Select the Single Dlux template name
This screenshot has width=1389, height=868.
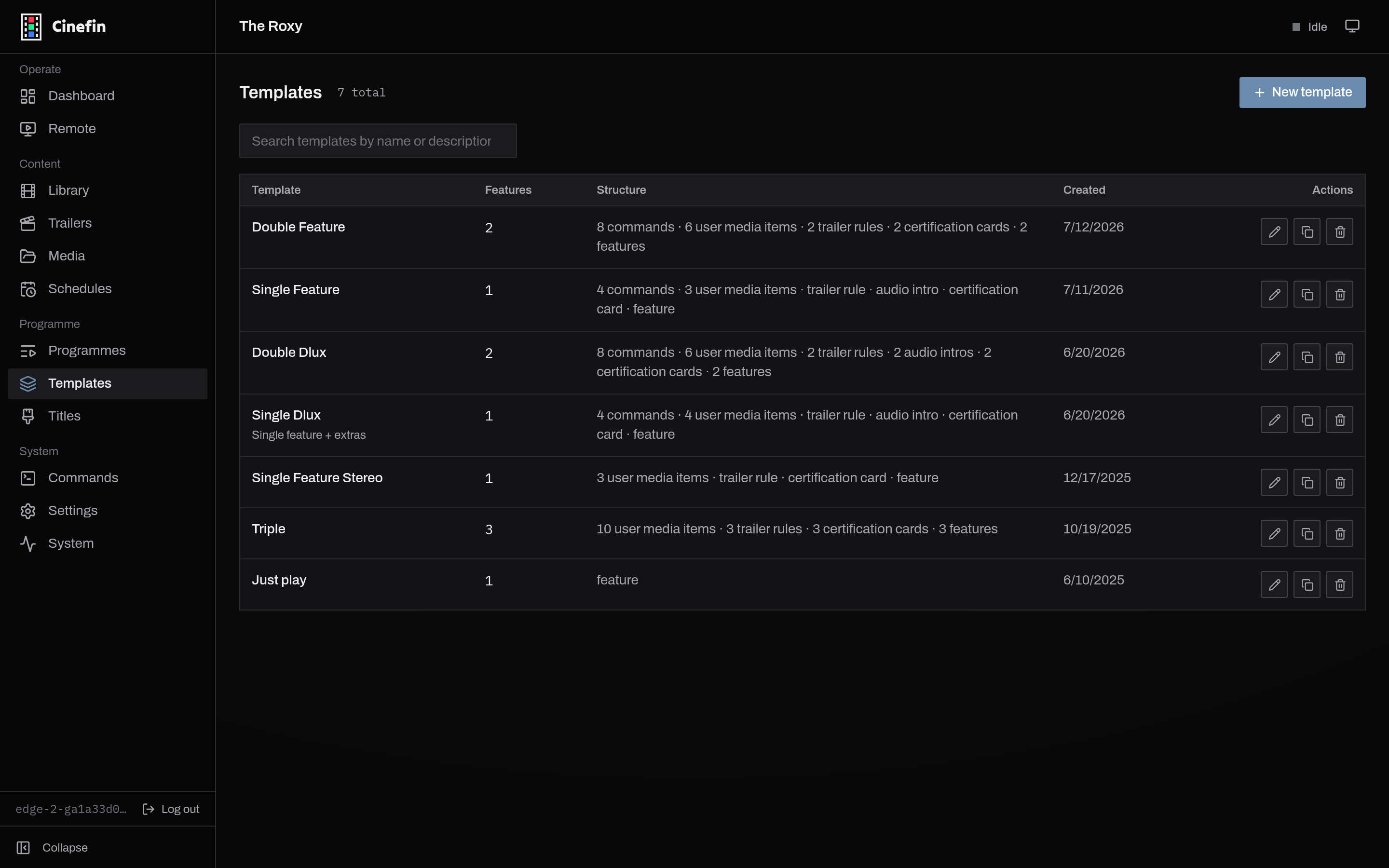pos(286,415)
